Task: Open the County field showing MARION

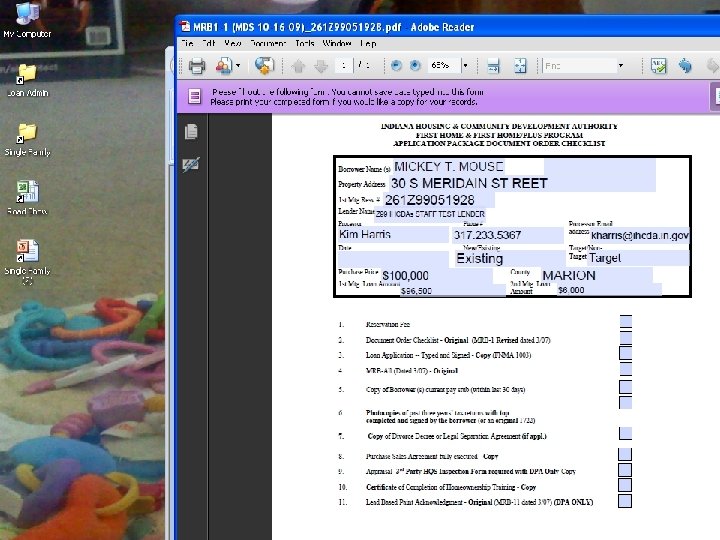Action: click(596, 276)
